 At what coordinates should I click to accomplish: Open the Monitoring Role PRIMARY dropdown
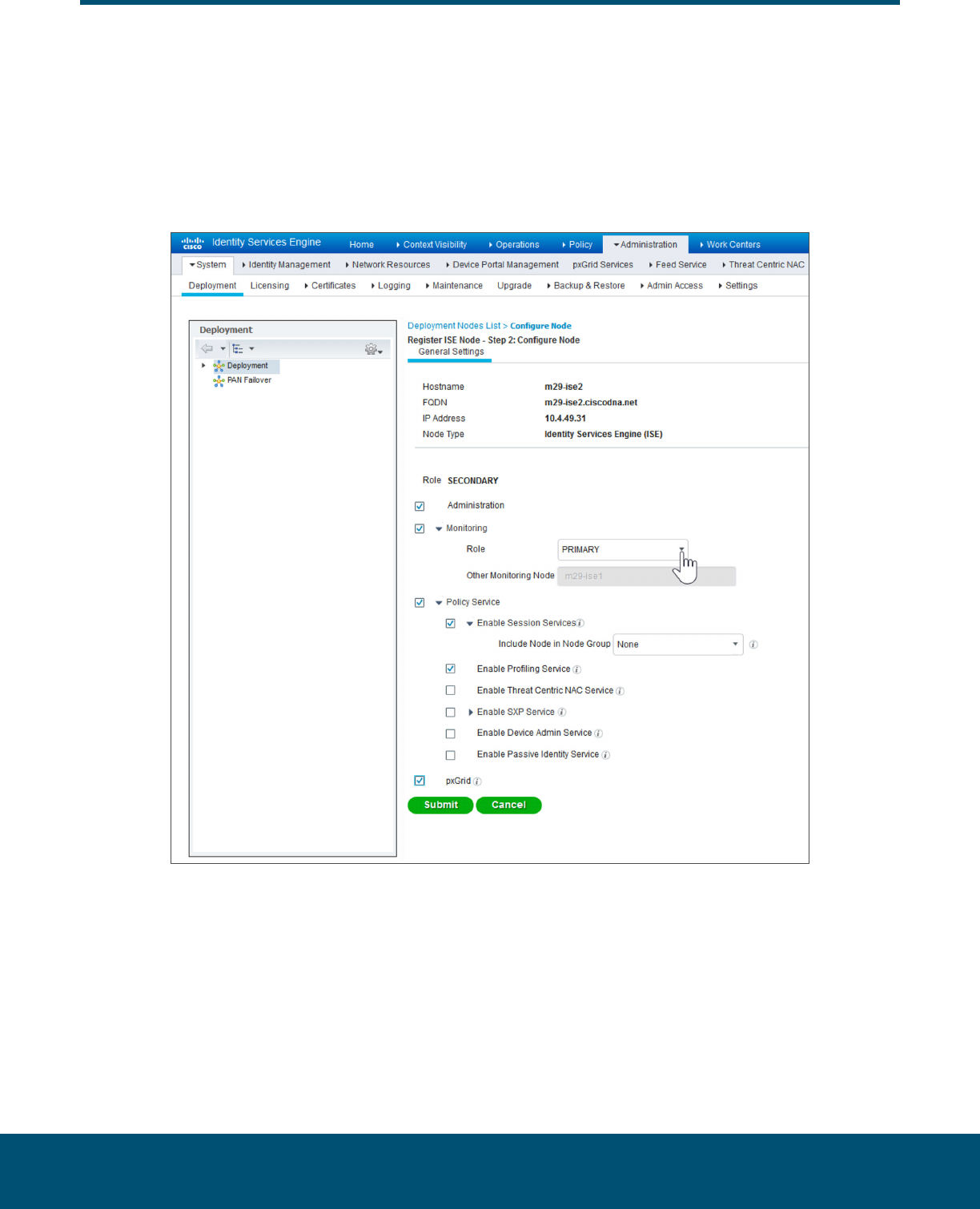(x=622, y=550)
